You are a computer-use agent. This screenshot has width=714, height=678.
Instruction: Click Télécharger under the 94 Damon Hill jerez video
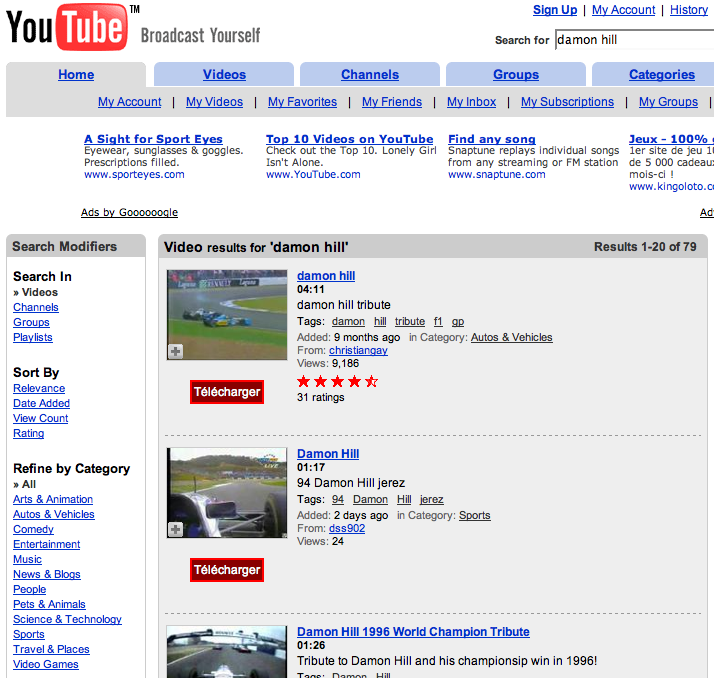coord(227,570)
